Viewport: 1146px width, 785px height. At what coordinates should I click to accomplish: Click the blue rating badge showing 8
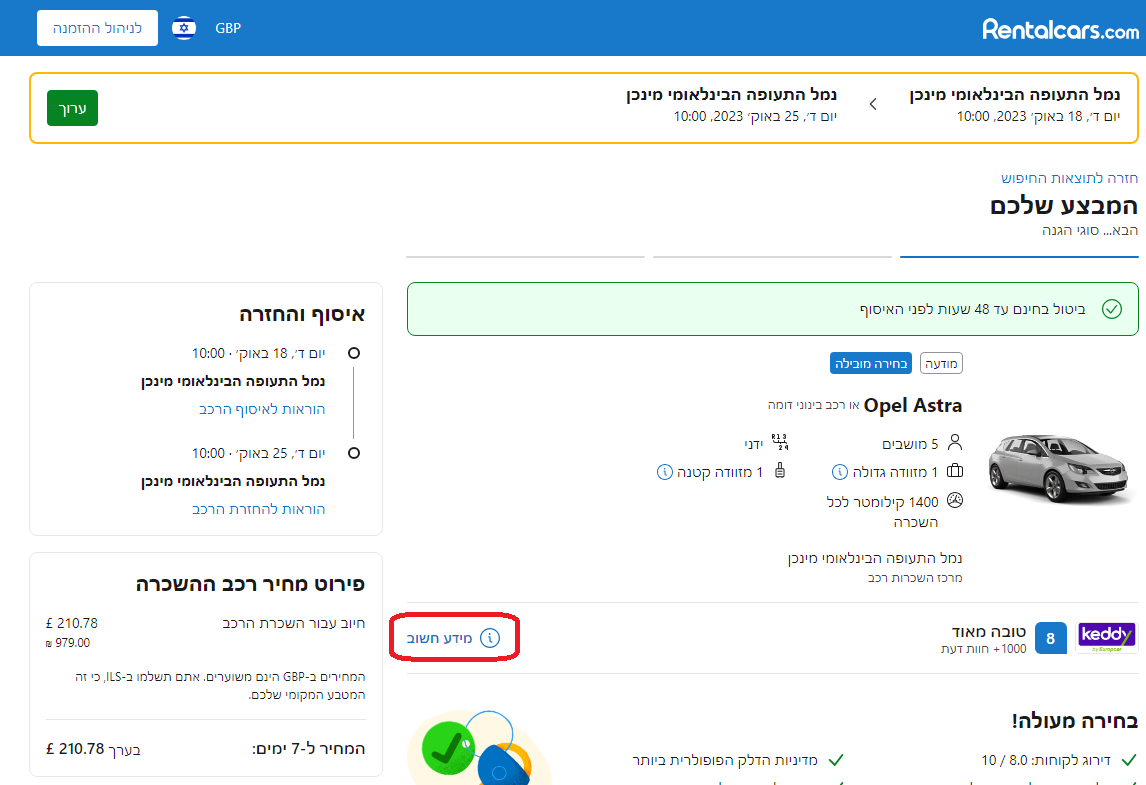(1050, 638)
